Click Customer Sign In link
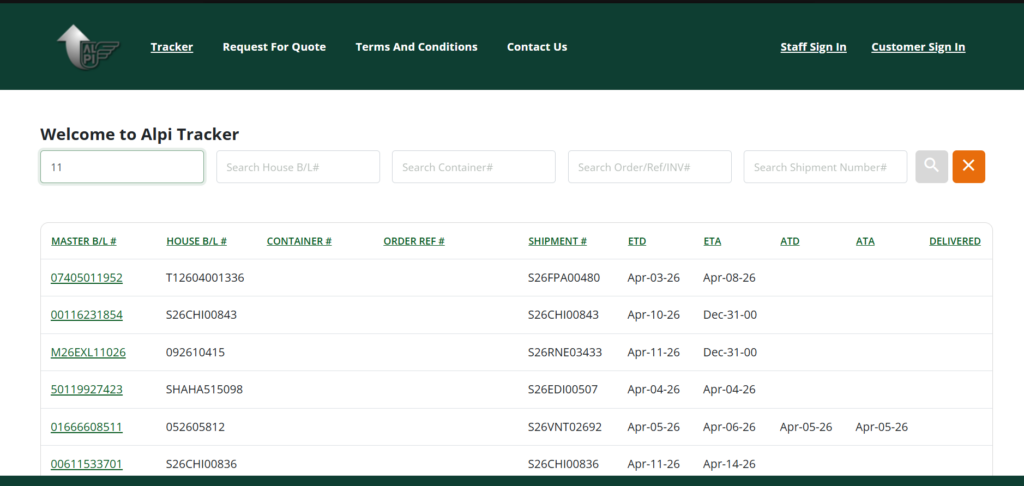This screenshot has width=1024, height=486. (x=918, y=47)
